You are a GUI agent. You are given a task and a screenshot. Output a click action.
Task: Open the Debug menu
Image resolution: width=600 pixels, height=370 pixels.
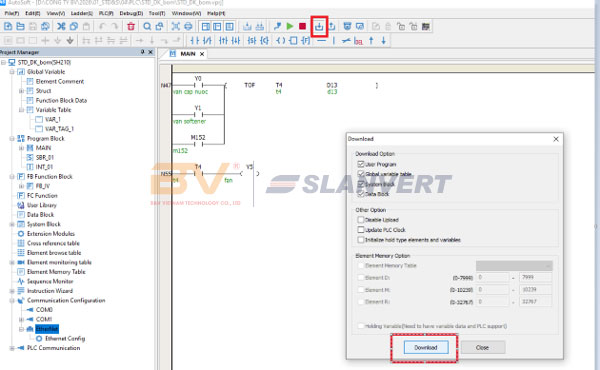pos(131,13)
